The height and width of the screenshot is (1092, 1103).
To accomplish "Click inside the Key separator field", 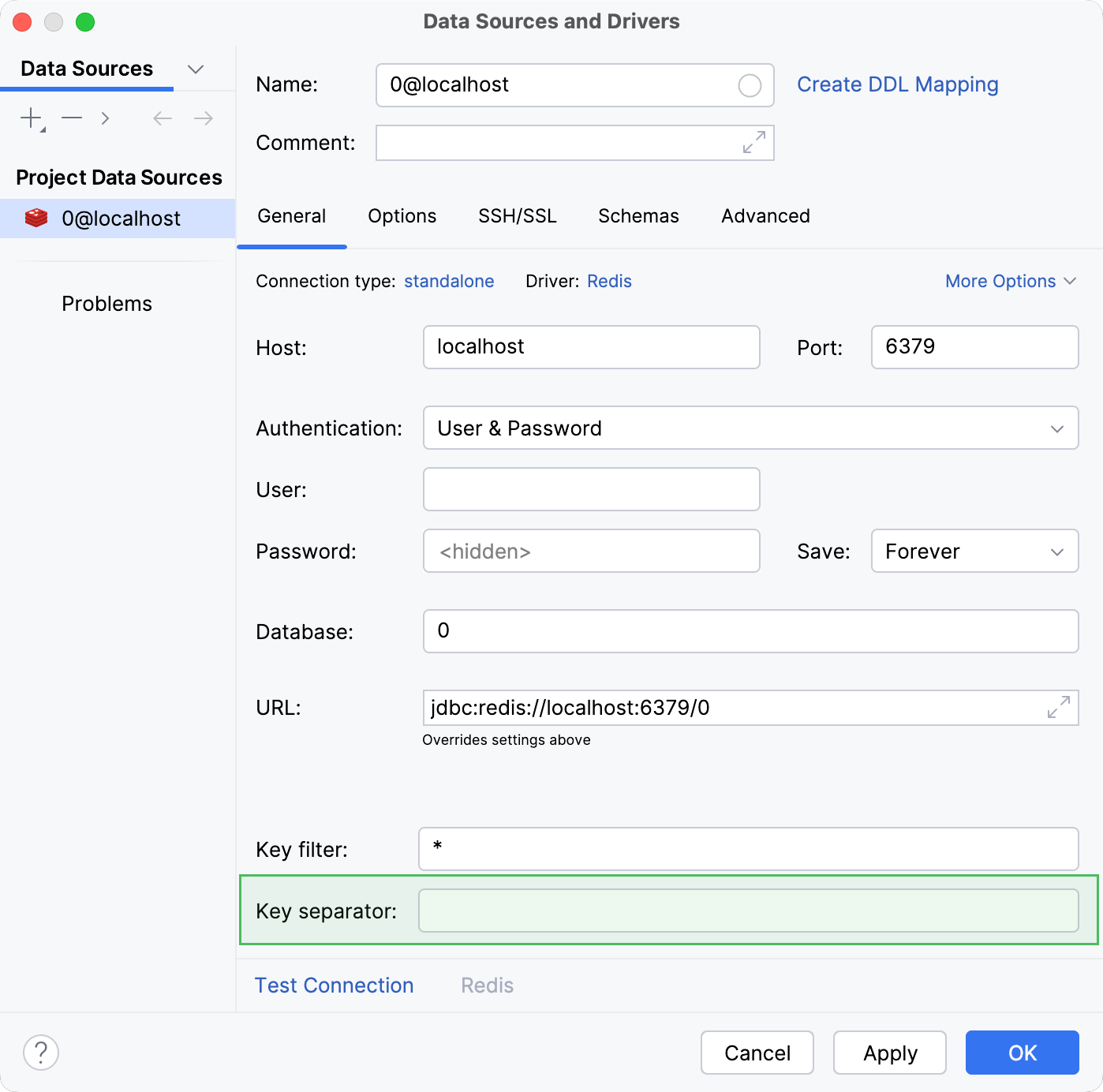I will click(x=748, y=911).
